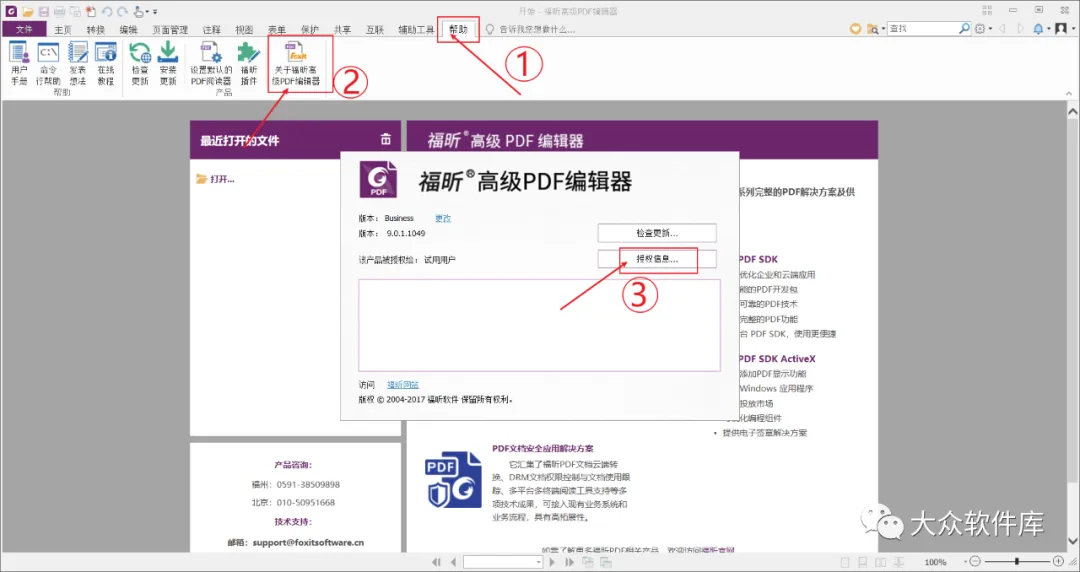Click the folder search icon beside the find box
Viewport: 1080px width, 572px height.
872,29
